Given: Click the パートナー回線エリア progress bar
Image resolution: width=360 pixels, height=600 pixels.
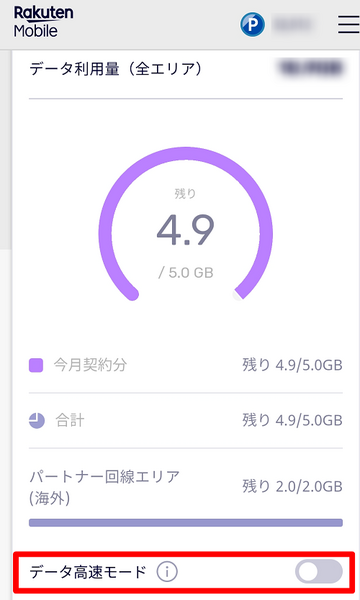Looking at the screenshot, I should pos(186,523).
